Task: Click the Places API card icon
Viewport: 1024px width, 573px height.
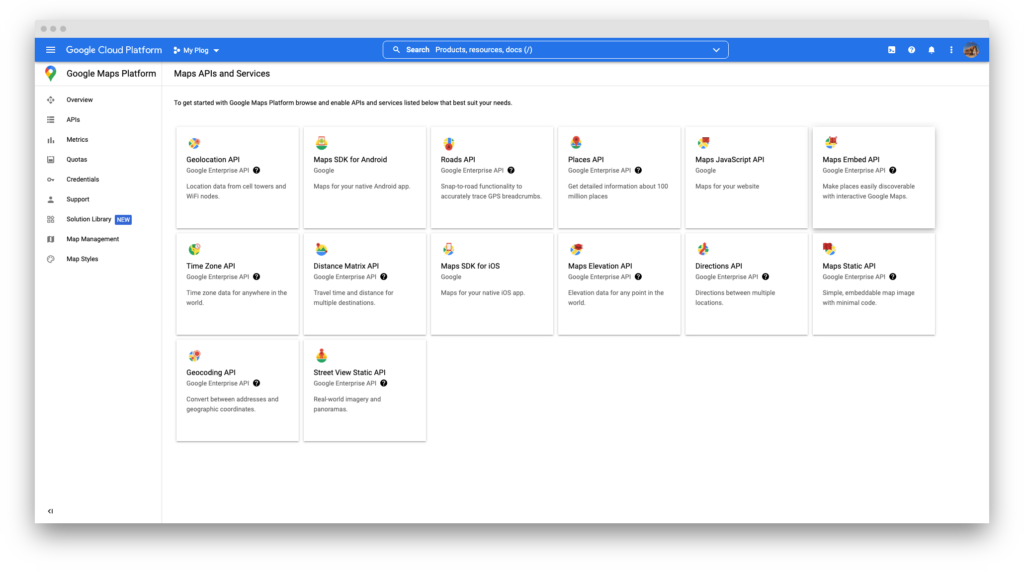Action: tap(576, 142)
